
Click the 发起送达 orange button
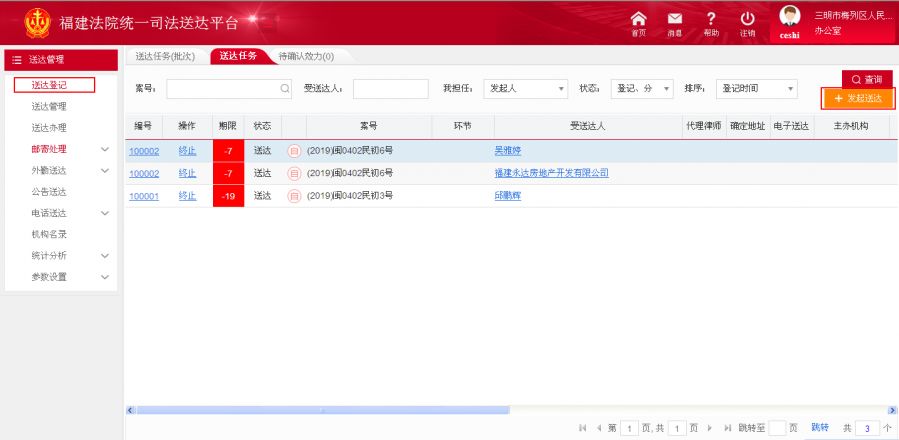tap(858, 99)
